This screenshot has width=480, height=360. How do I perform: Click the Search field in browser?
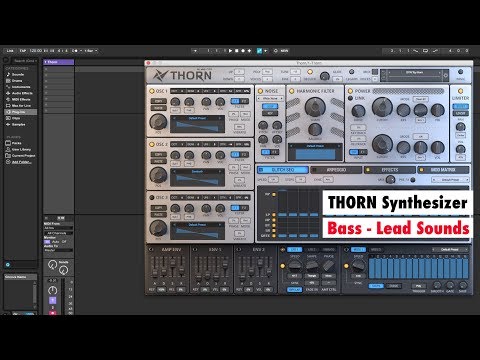24,61
